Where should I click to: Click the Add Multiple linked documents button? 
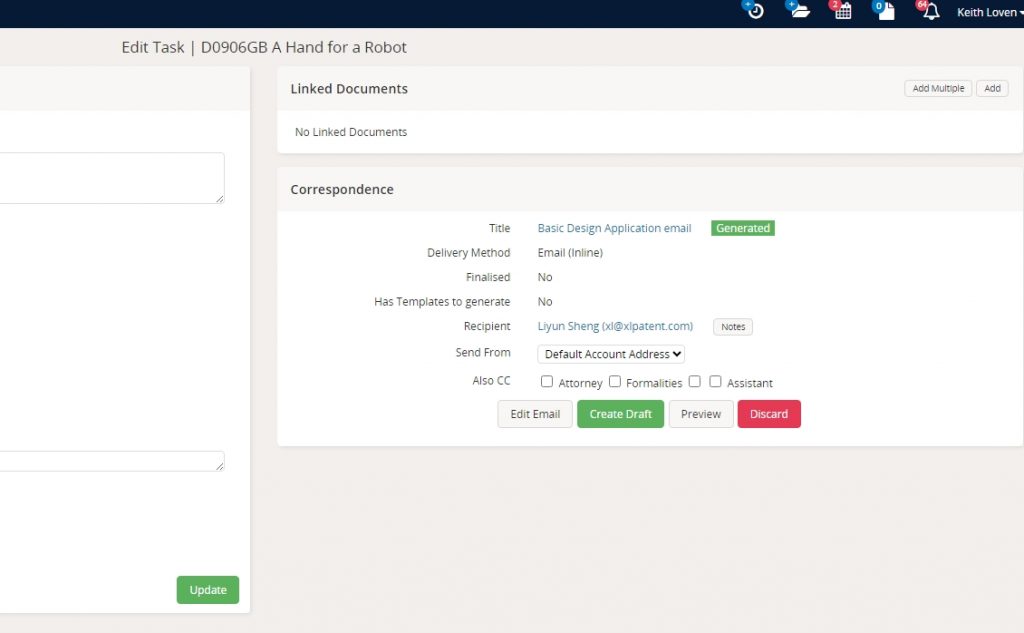point(938,88)
